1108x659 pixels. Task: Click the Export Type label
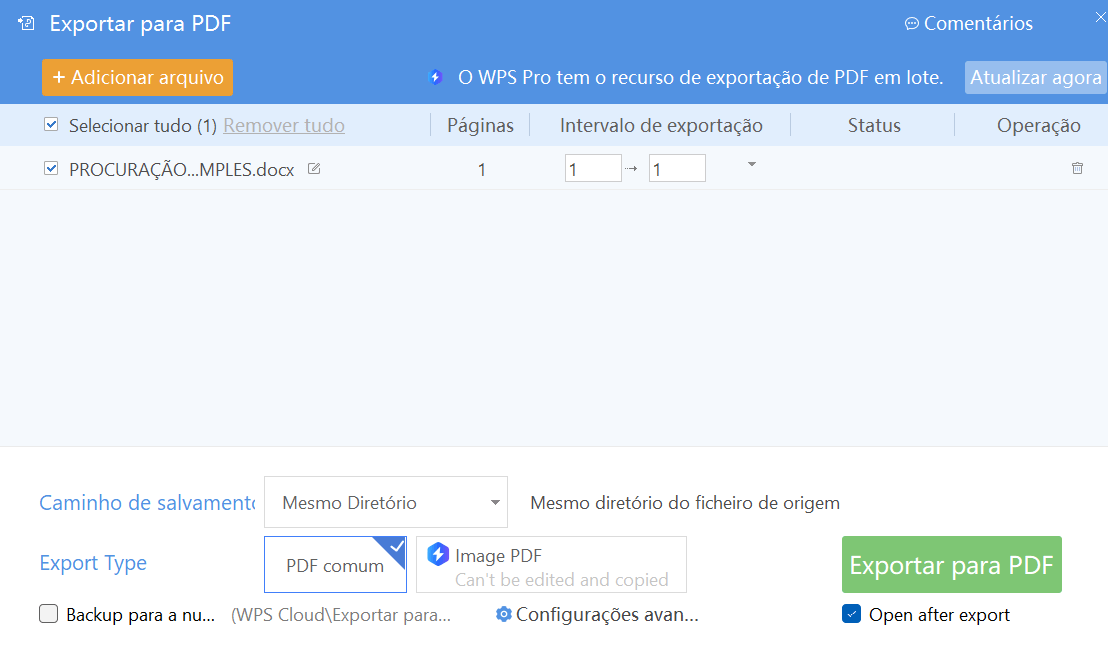[x=93, y=563]
